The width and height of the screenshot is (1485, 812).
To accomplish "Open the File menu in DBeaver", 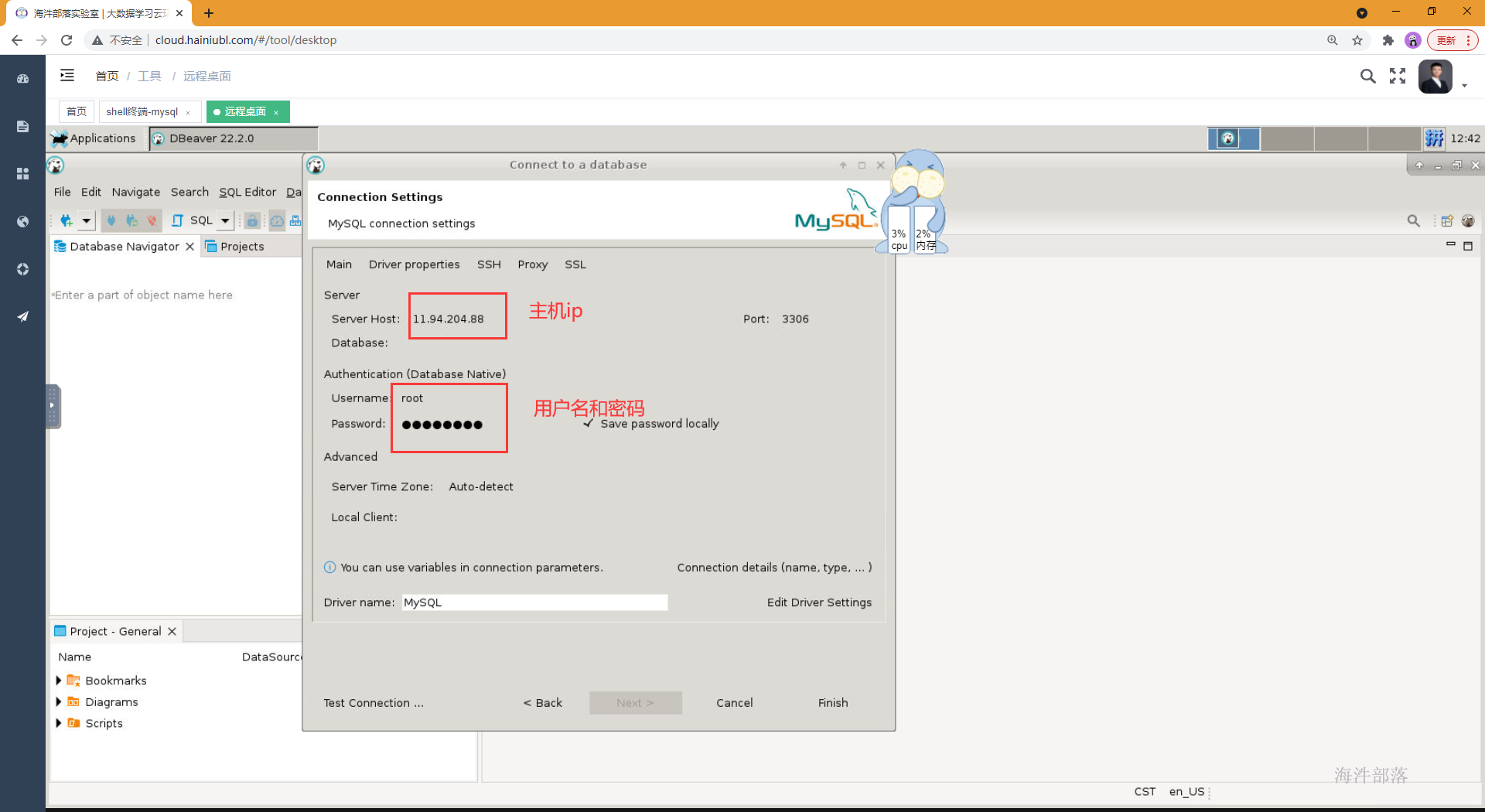I will point(62,192).
